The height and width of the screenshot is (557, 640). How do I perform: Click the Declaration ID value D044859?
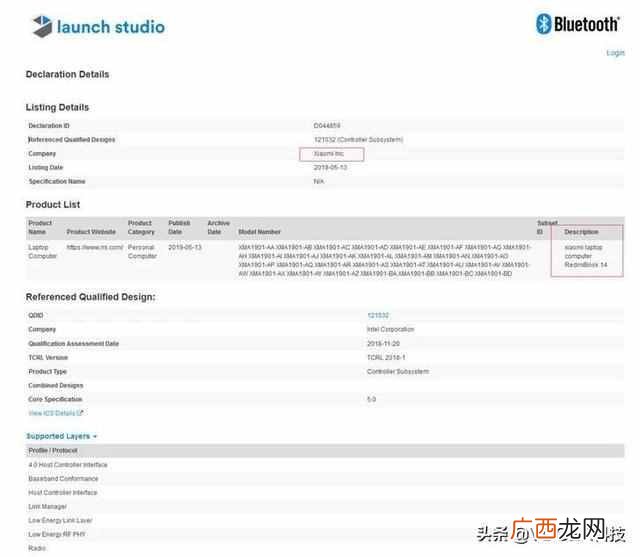pos(327,126)
